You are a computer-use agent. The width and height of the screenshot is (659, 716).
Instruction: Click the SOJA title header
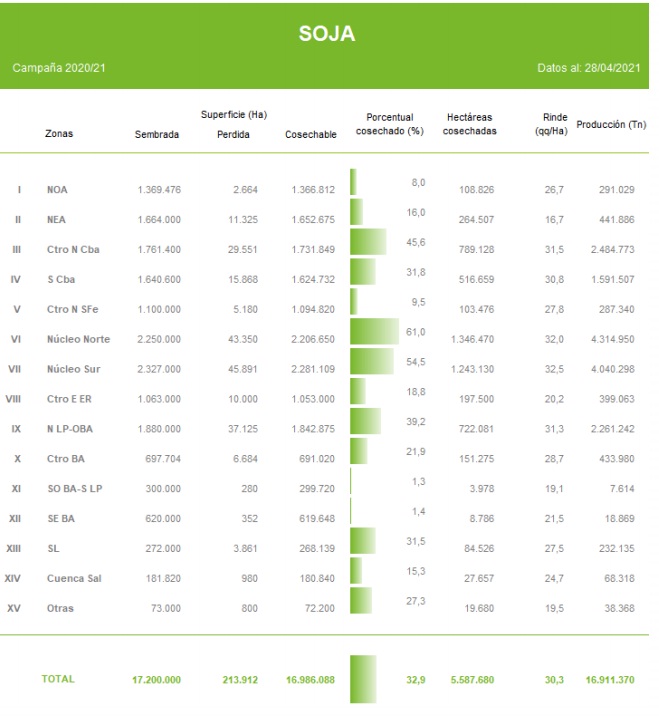click(x=327, y=34)
